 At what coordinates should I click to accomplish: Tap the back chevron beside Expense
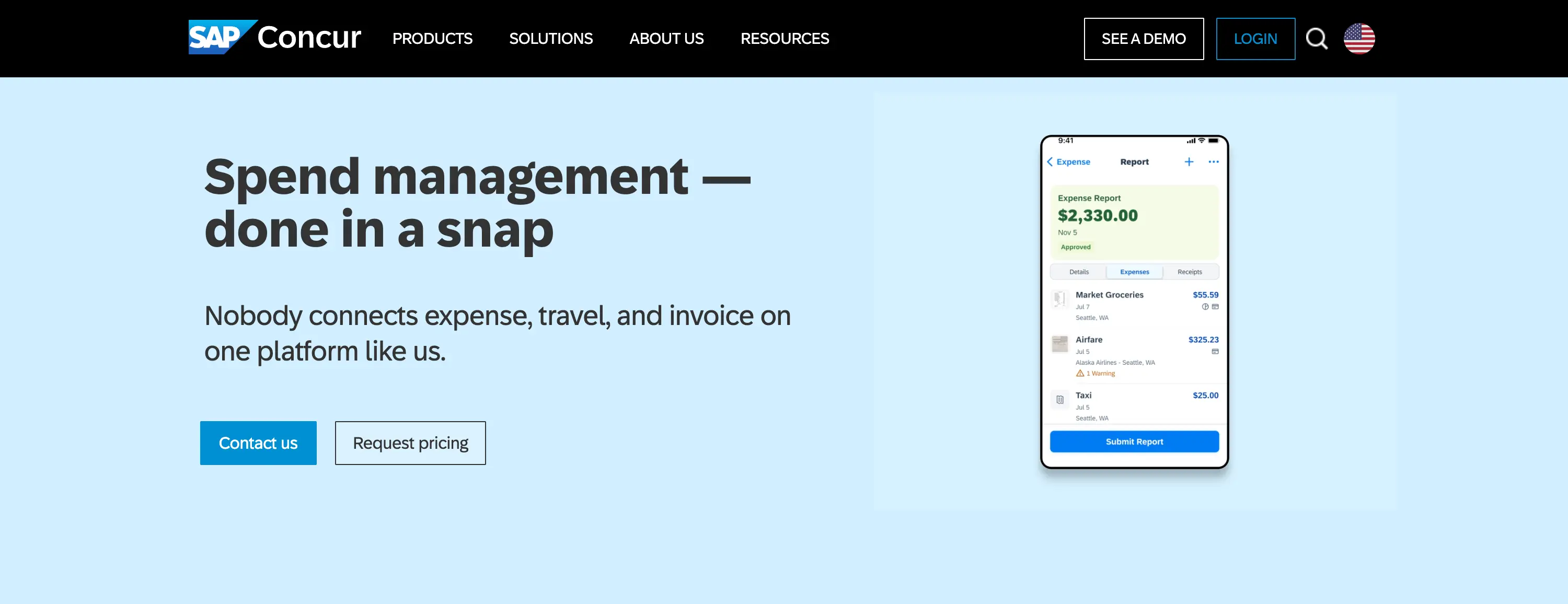(1050, 162)
